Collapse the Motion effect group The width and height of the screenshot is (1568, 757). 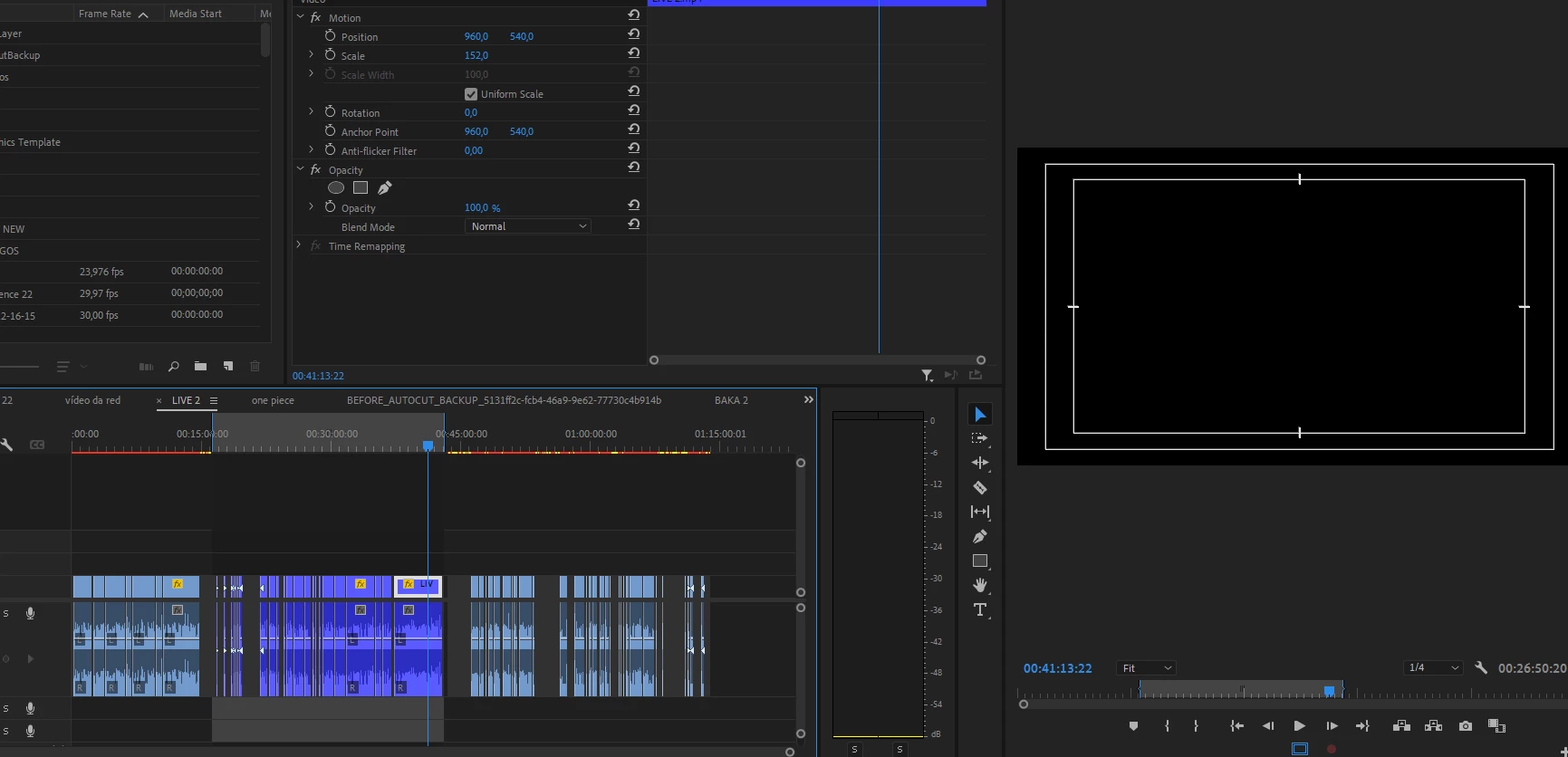(x=300, y=16)
